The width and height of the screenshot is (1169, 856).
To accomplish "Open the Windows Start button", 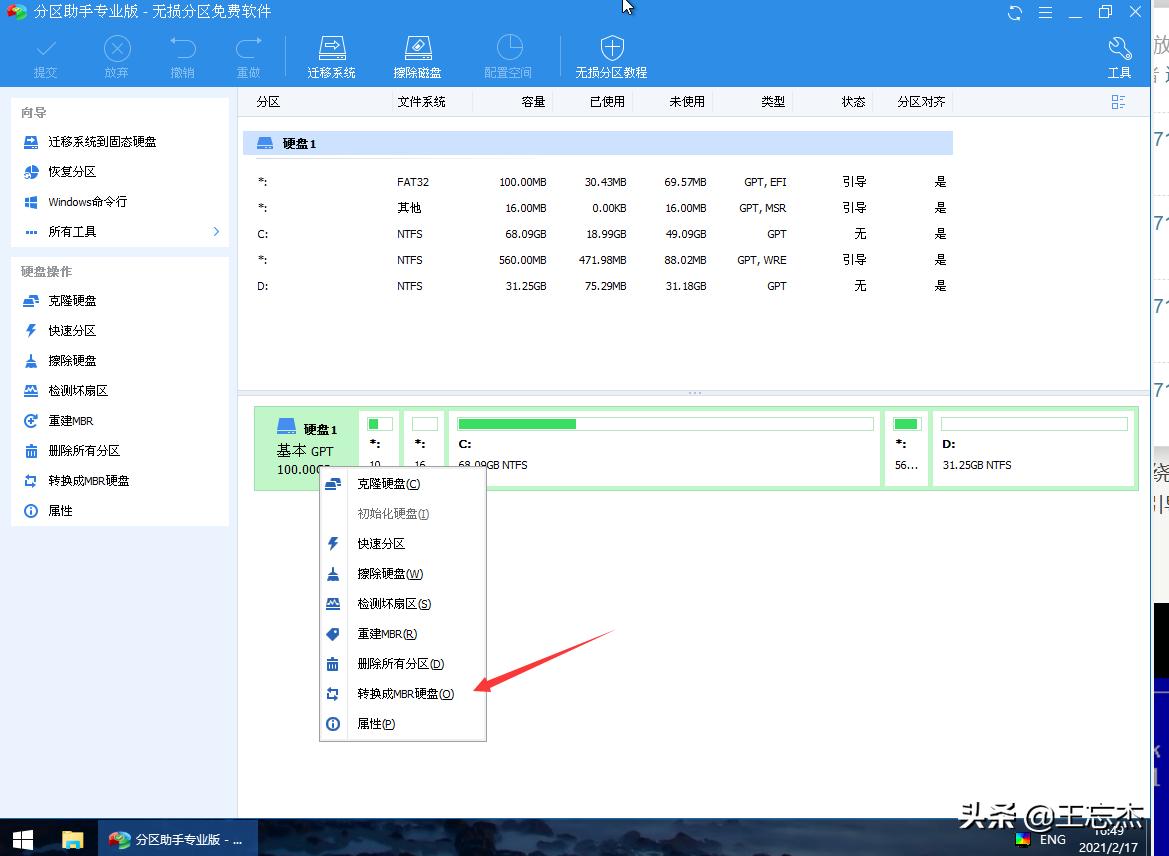I will coord(22,838).
